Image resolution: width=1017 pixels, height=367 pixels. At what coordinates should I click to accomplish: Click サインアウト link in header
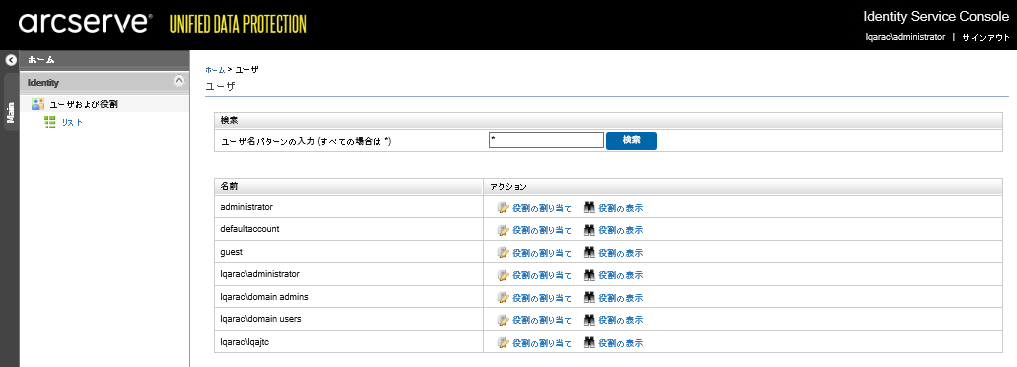tap(986, 38)
